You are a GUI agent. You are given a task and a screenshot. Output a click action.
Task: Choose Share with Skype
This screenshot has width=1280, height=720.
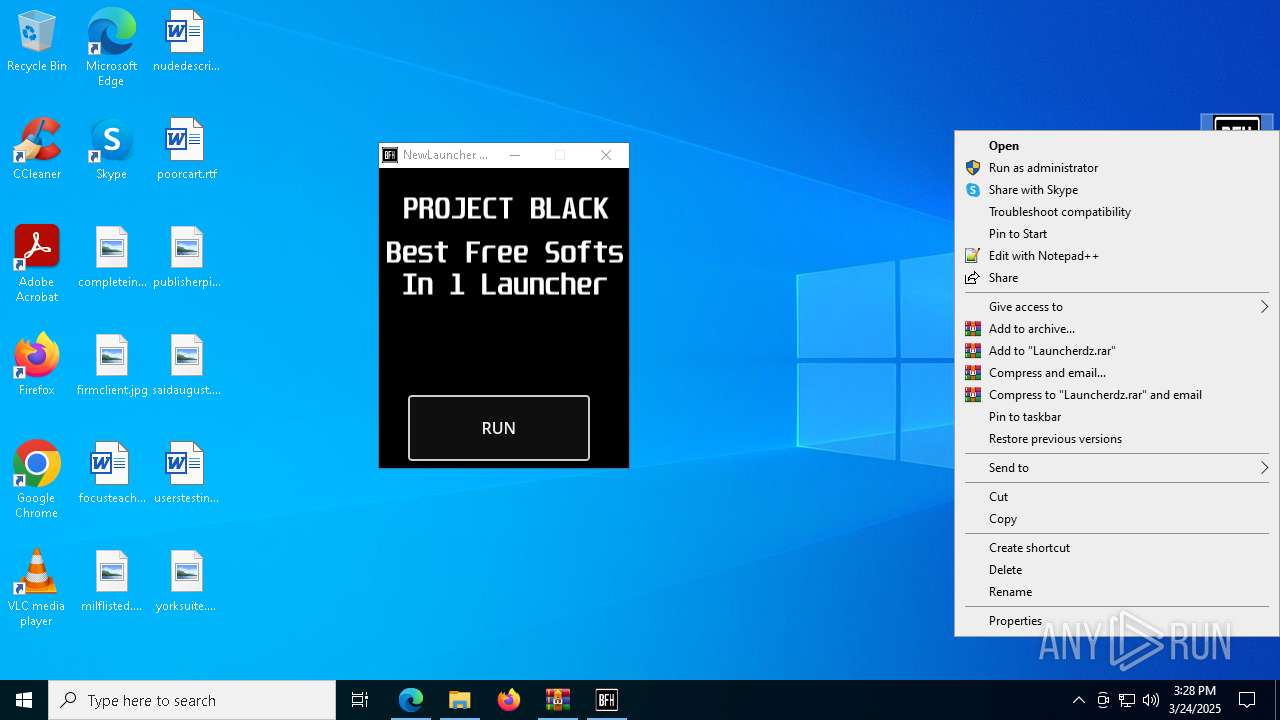[1117, 190]
